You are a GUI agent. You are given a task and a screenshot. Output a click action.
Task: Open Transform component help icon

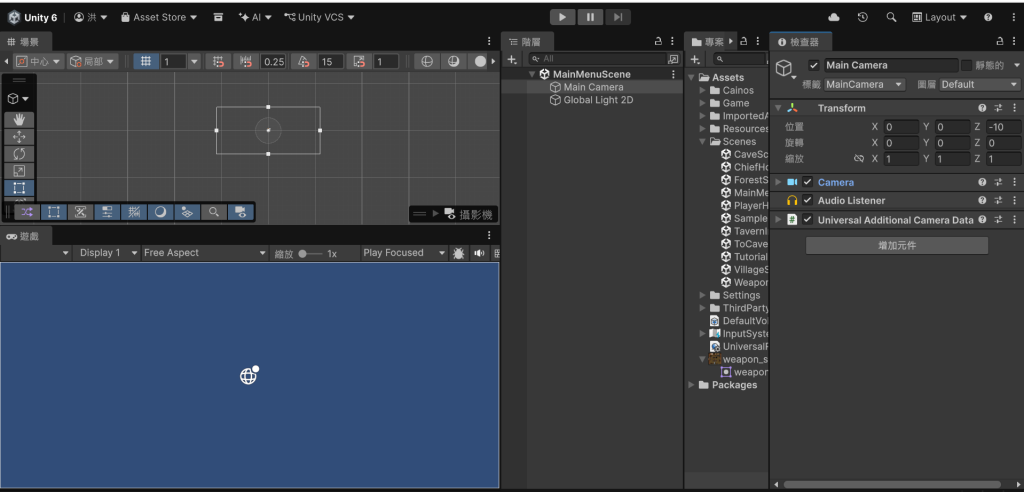(x=982, y=108)
